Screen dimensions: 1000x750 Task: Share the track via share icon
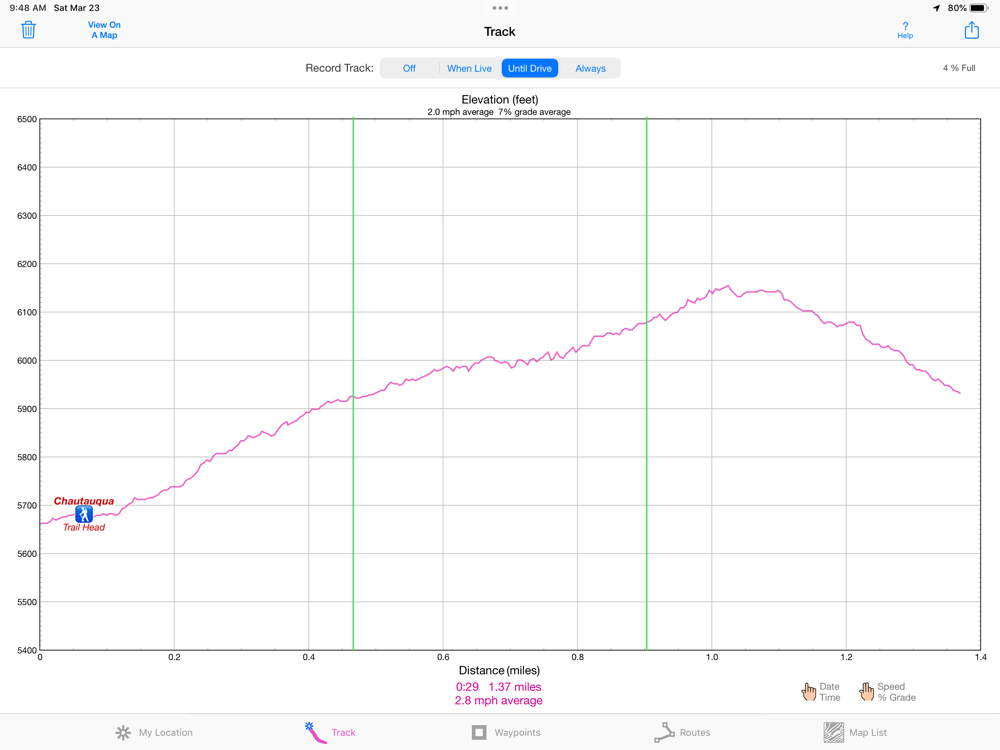click(x=971, y=30)
